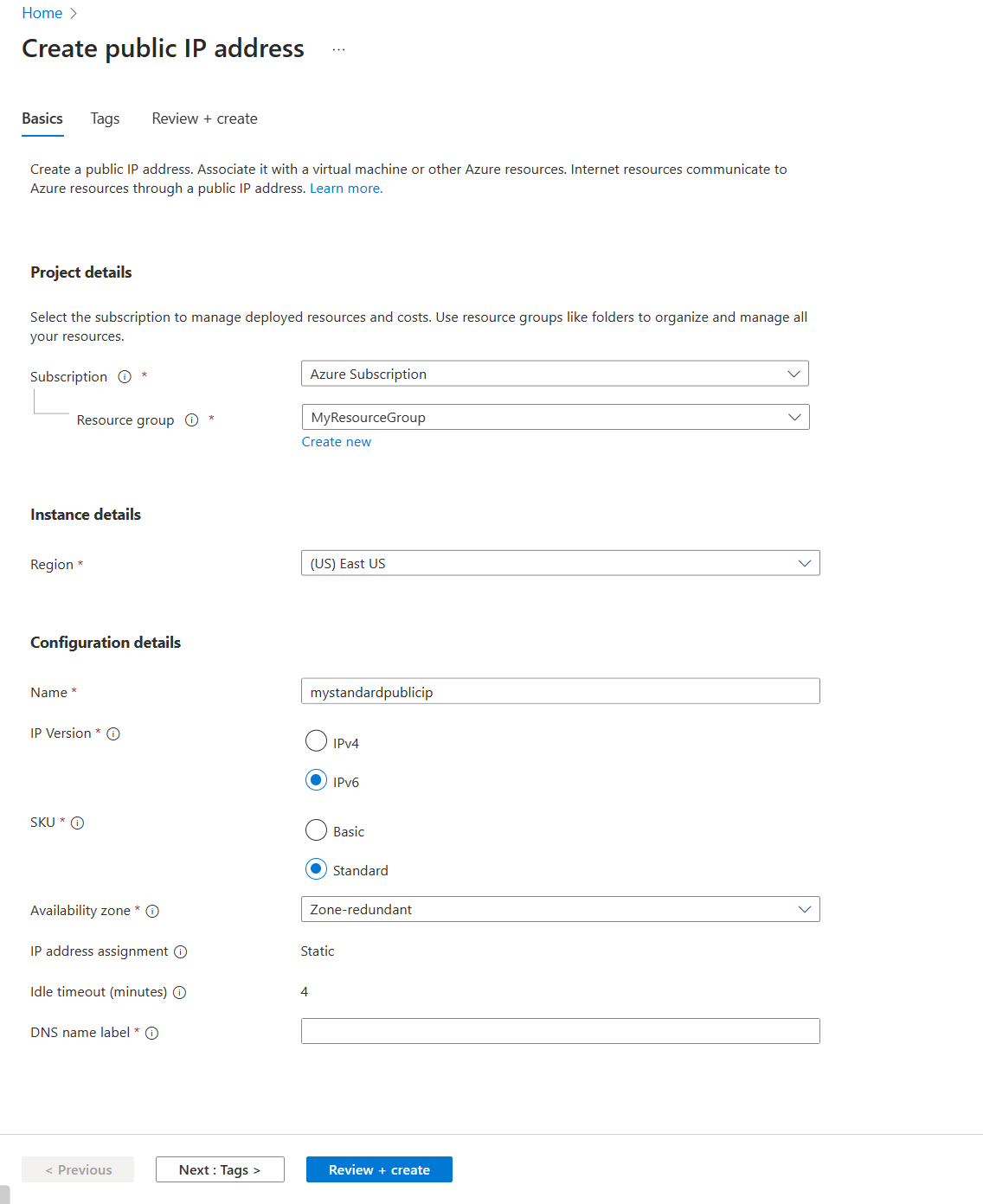The height and width of the screenshot is (1204, 983).
Task: Open the Review + create tab
Action: (204, 118)
